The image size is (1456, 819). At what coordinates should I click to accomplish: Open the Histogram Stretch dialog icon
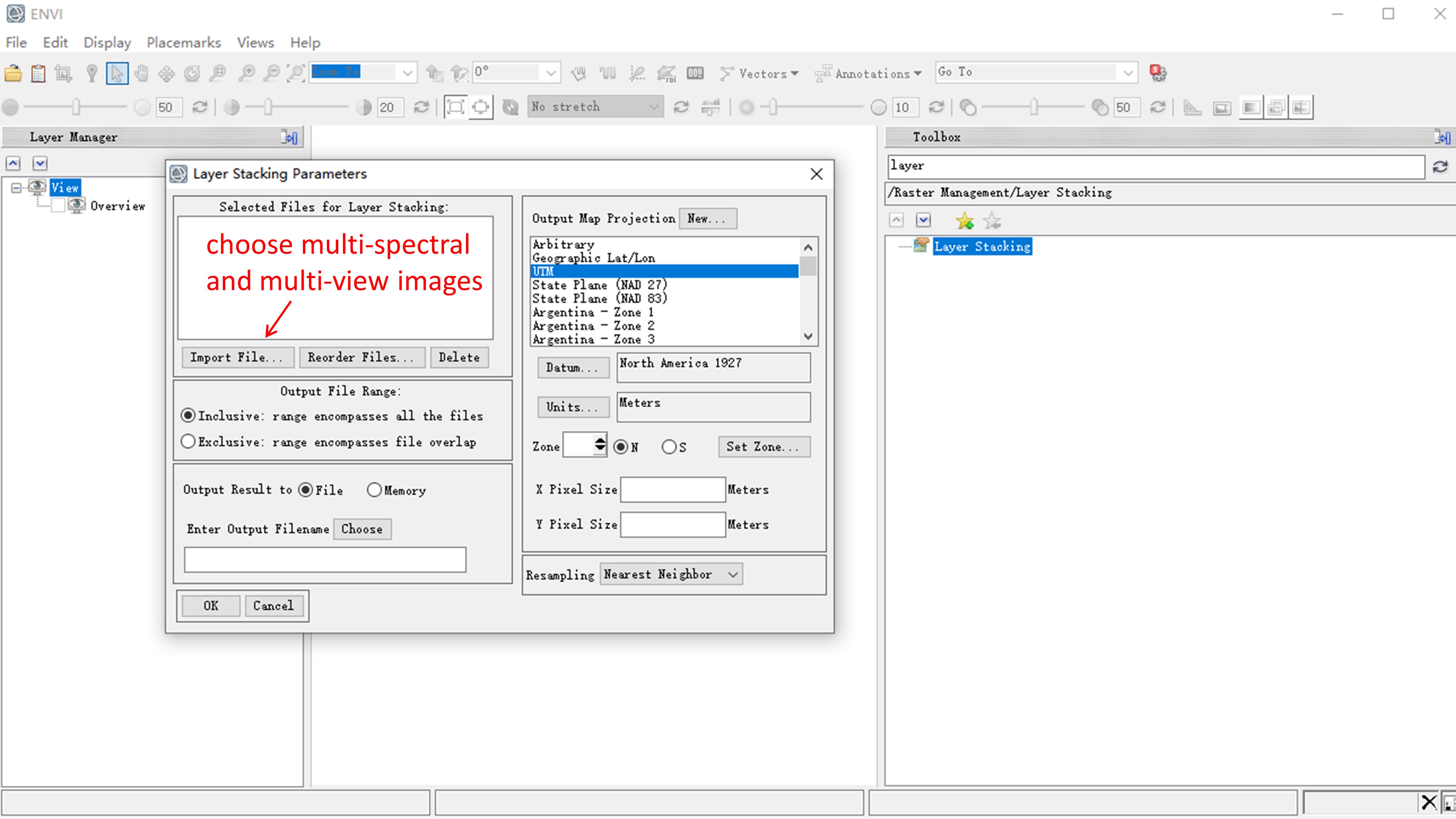pyautogui.click(x=711, y=107)
